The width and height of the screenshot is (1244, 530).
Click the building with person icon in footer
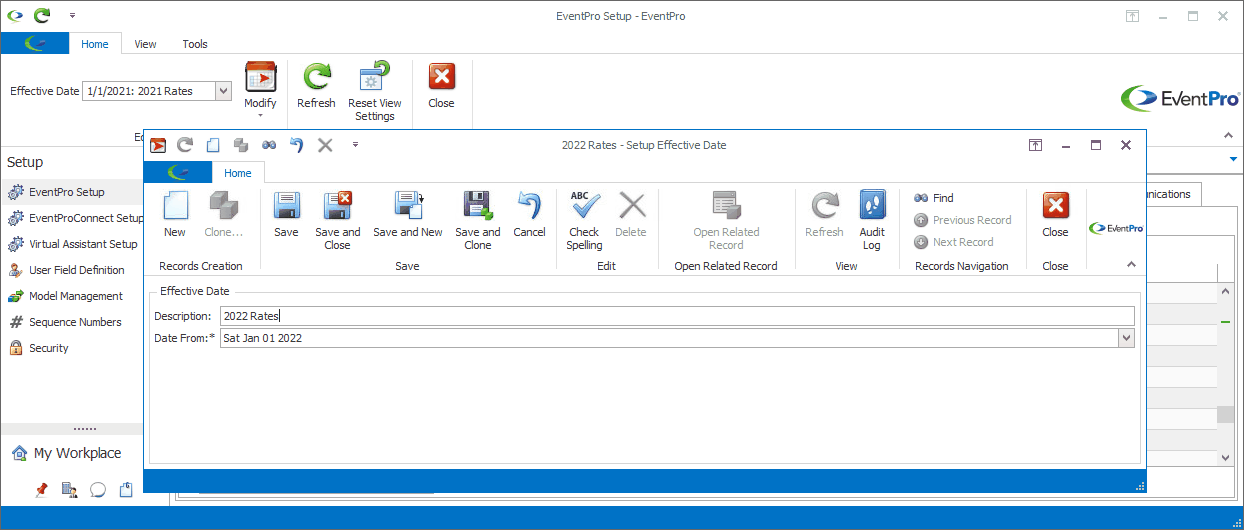click(x=69, y=490)
